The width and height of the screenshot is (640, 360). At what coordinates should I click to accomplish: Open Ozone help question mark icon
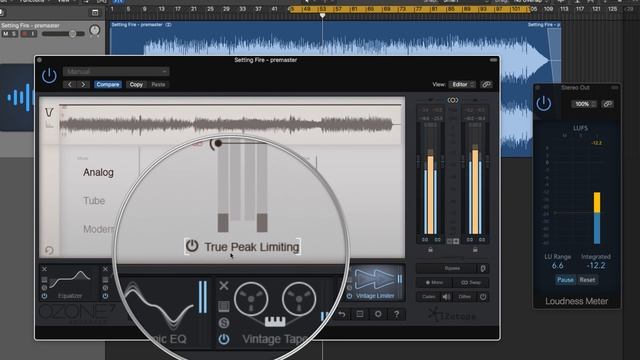pos(396,314)
